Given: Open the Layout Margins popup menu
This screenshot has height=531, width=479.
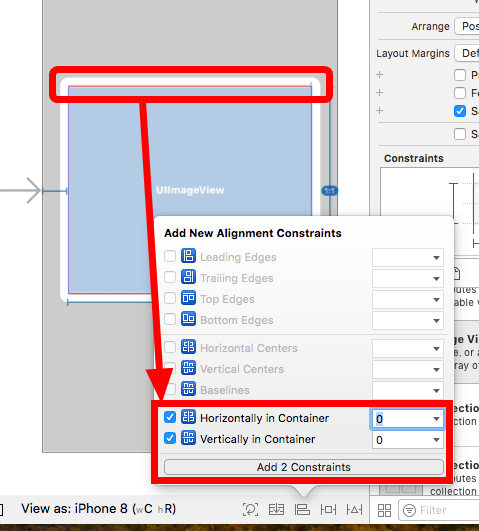Looking at the screenshot, I should pyautogui.click(x=466, y=53).
